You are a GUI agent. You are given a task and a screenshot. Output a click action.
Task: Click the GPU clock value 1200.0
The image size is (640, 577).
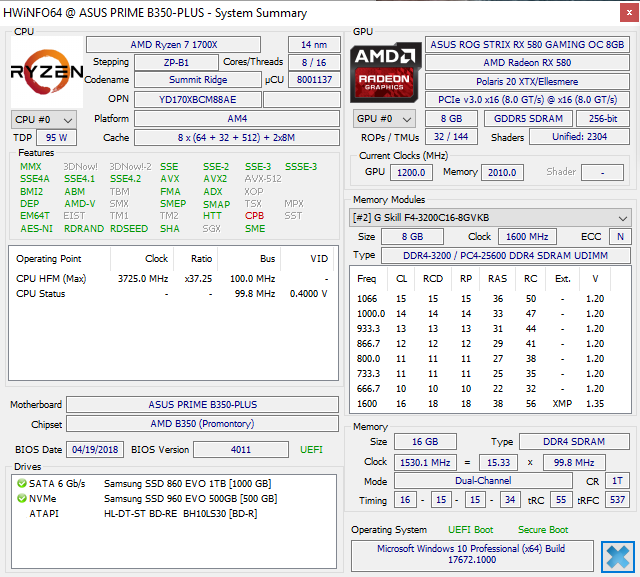(411, 173)
